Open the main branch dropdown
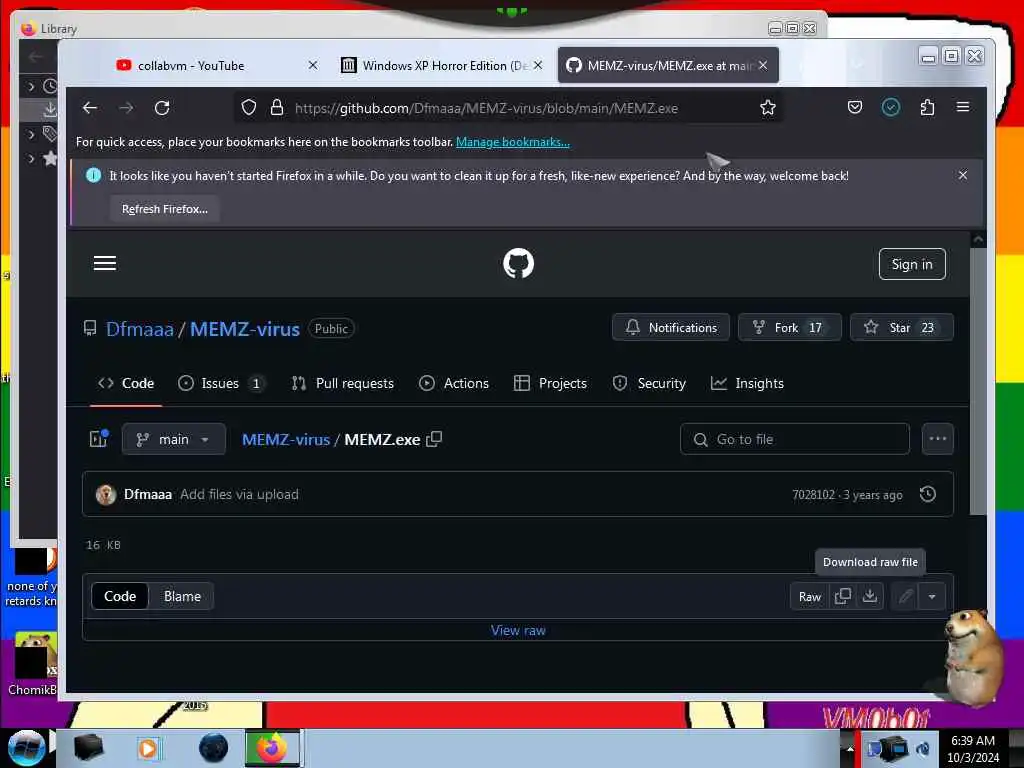 174,439
